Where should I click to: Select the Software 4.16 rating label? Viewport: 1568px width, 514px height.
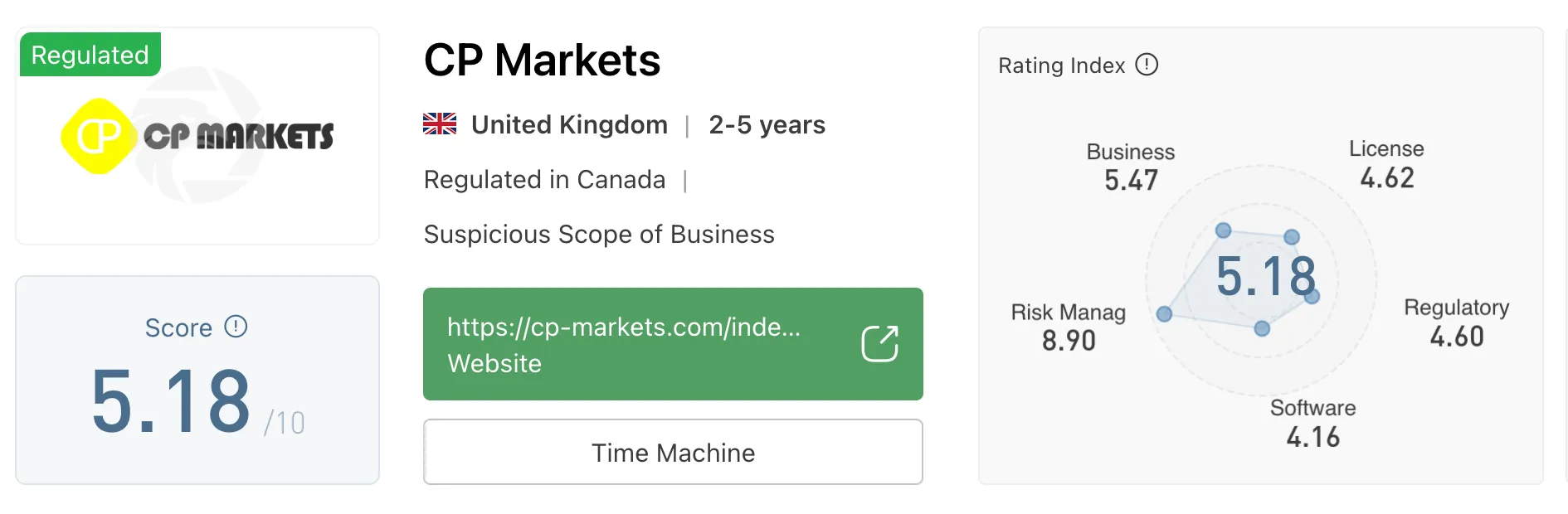coord(1312,423)
